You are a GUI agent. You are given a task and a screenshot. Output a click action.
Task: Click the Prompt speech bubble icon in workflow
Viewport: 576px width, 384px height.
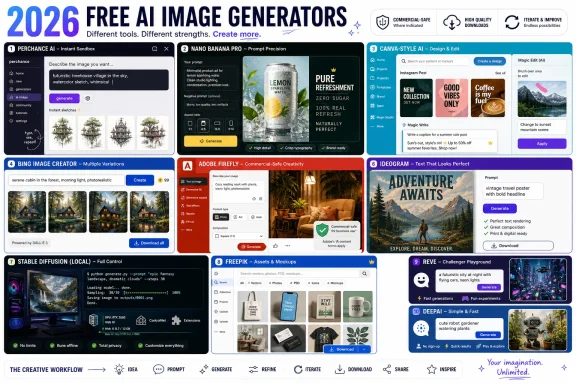(158, 369)
